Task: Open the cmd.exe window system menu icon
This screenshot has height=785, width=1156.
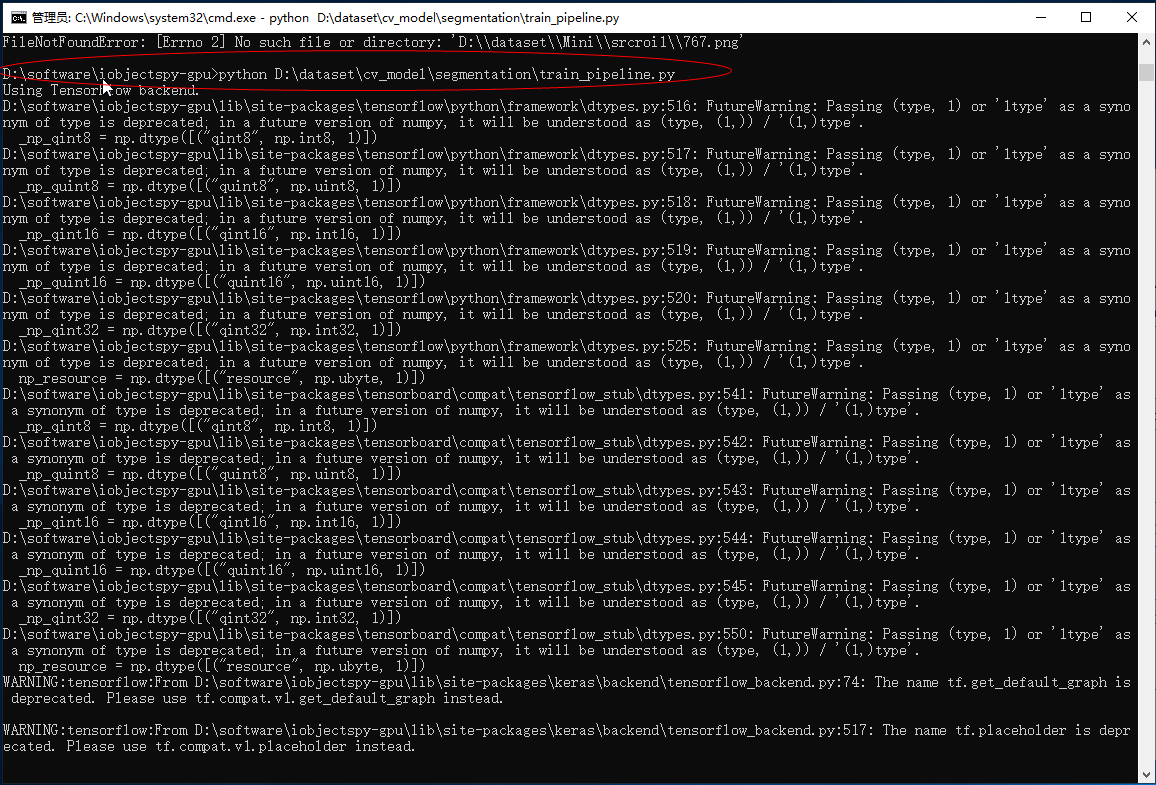Action: 18,17
